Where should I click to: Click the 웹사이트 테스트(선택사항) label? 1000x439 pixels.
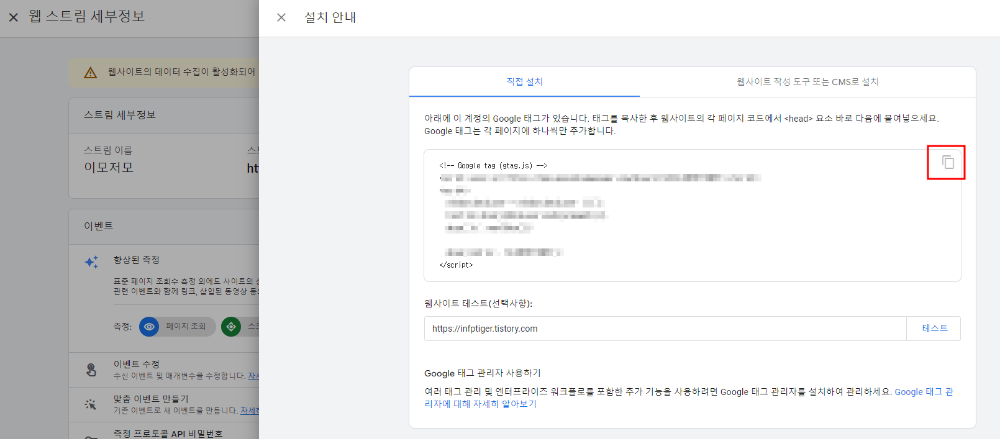pos(478,304)
